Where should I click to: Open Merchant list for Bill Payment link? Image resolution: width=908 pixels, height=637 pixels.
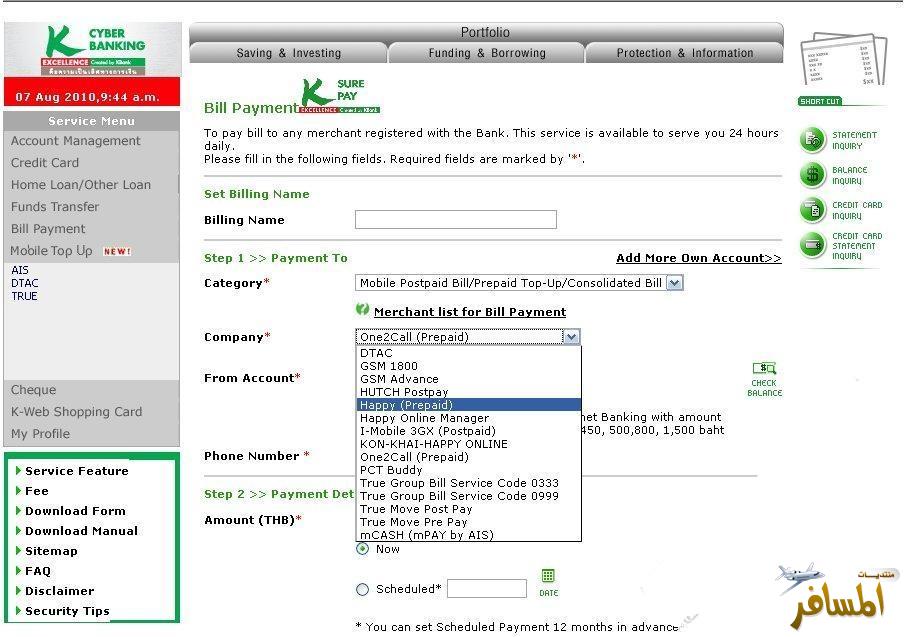[470, 312]
